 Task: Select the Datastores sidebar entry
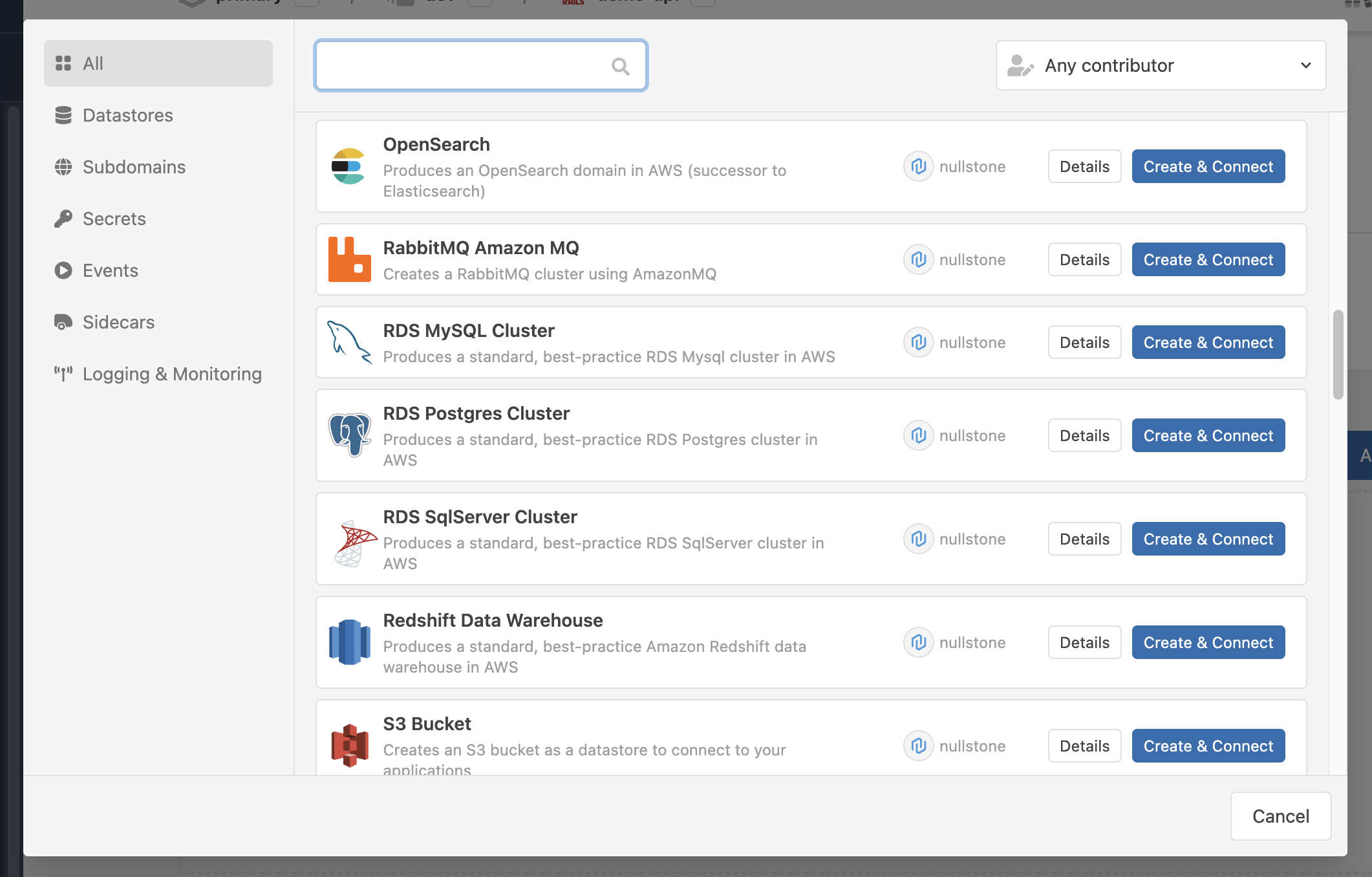click(x=127, y=115)
